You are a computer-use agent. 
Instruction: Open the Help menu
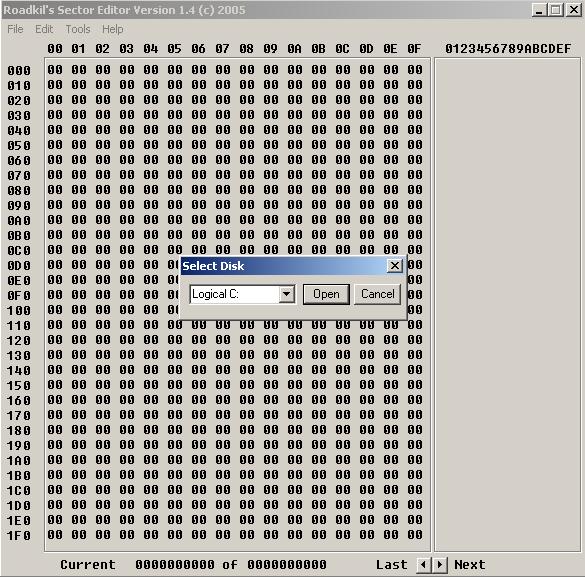(113, 29)
